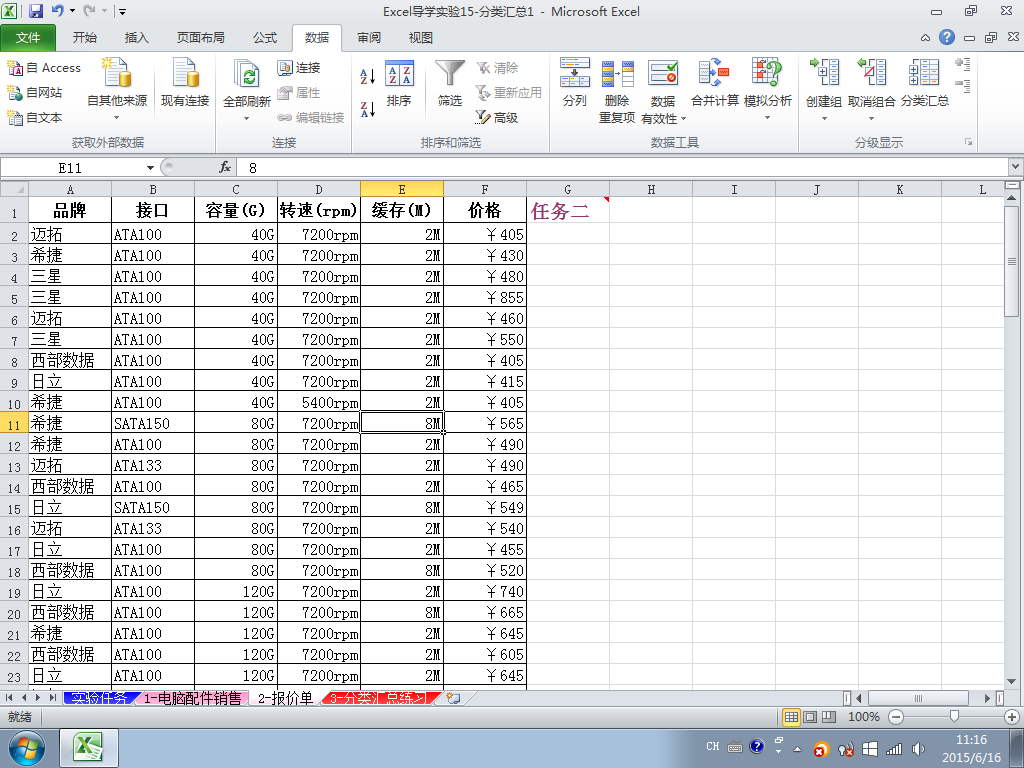
Task: Open Subtotal (分类汇总) dialog
Action: pos(925,83)
